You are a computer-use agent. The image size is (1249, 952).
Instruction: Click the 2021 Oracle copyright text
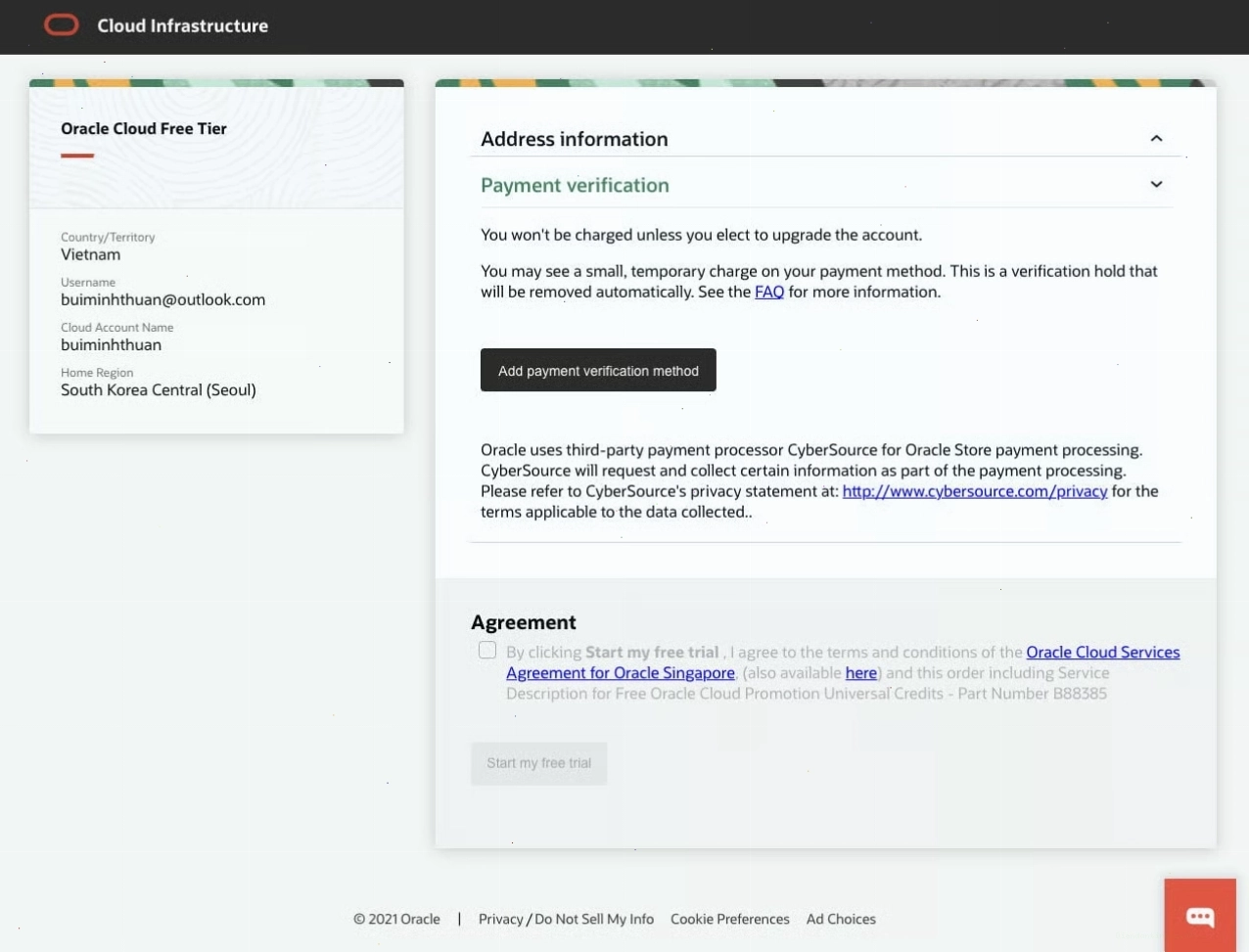(x=396, y=919)
